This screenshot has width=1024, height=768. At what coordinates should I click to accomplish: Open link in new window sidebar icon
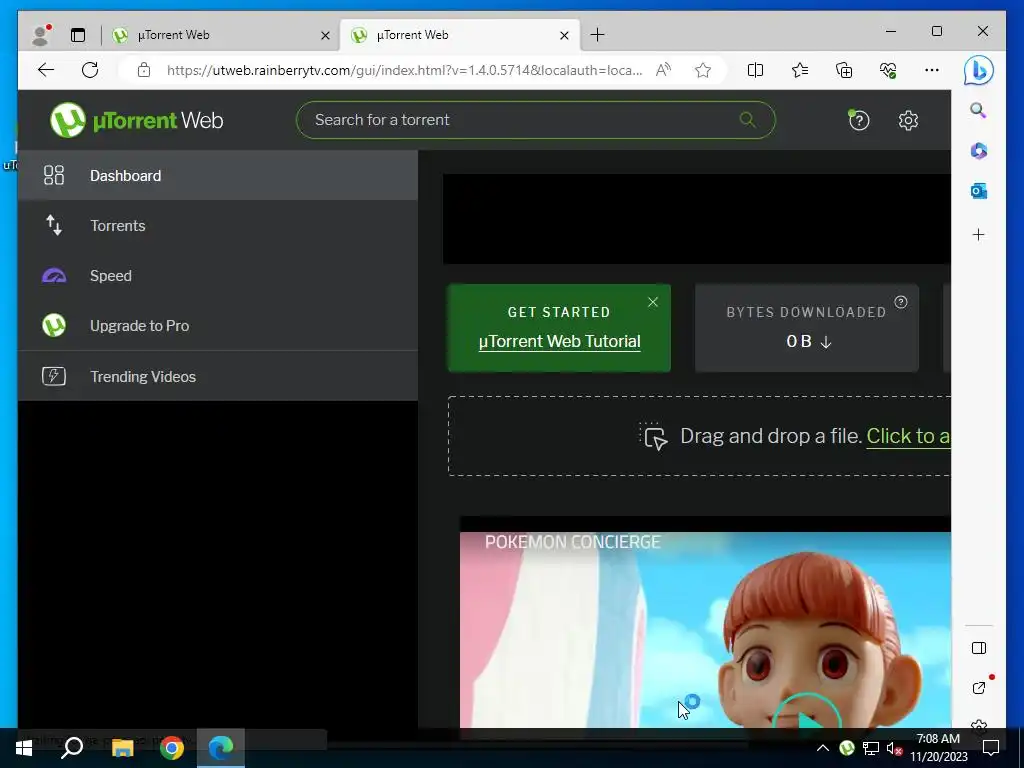coord(978,688)
